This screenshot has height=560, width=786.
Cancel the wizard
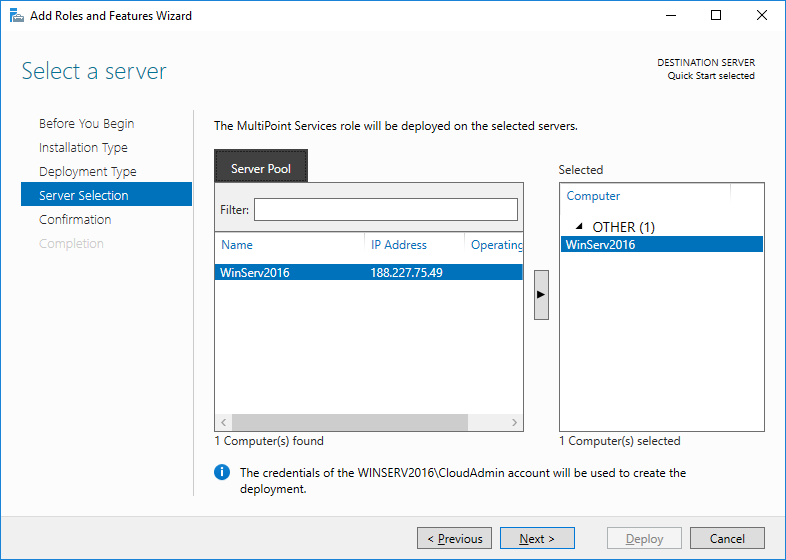tap(727, 539)
